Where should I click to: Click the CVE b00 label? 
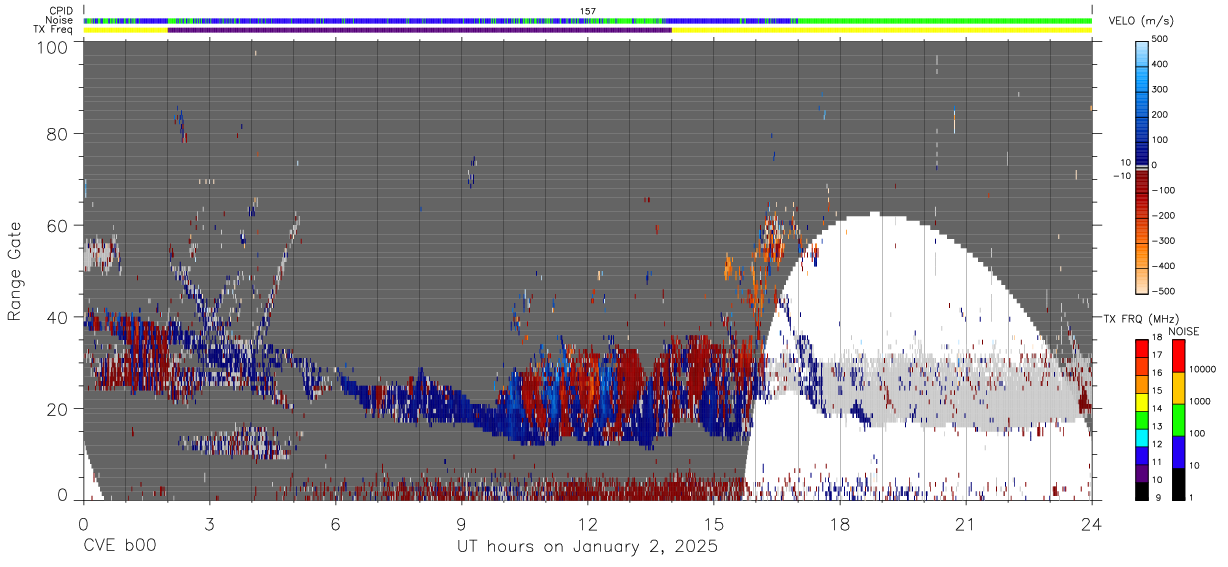click(119, 547)
